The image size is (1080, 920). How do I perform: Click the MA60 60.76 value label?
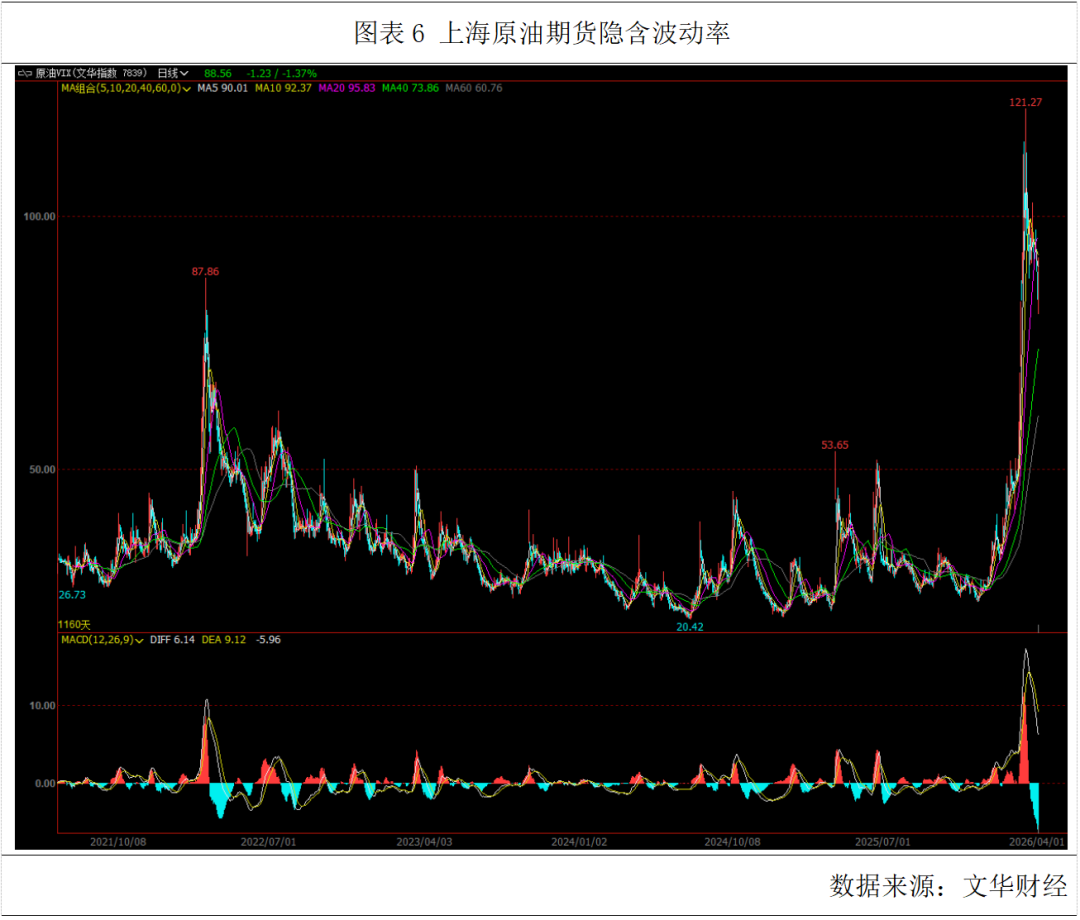[x=474, y=88]
